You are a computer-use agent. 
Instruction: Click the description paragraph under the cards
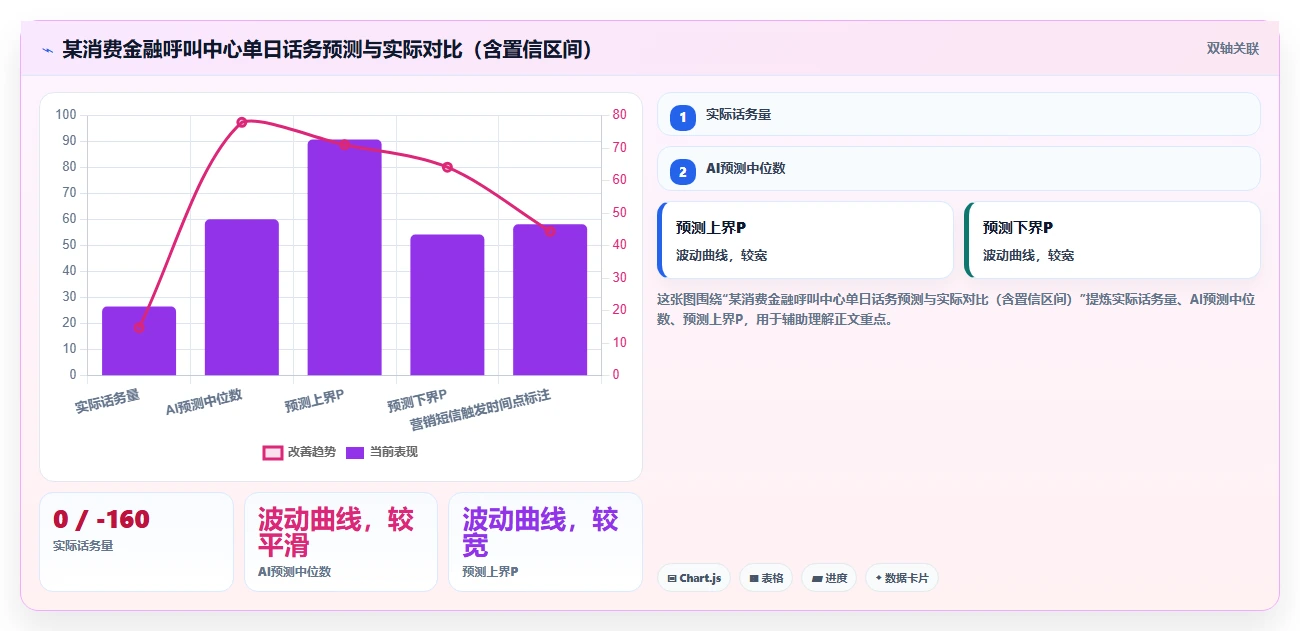[956, 309]
